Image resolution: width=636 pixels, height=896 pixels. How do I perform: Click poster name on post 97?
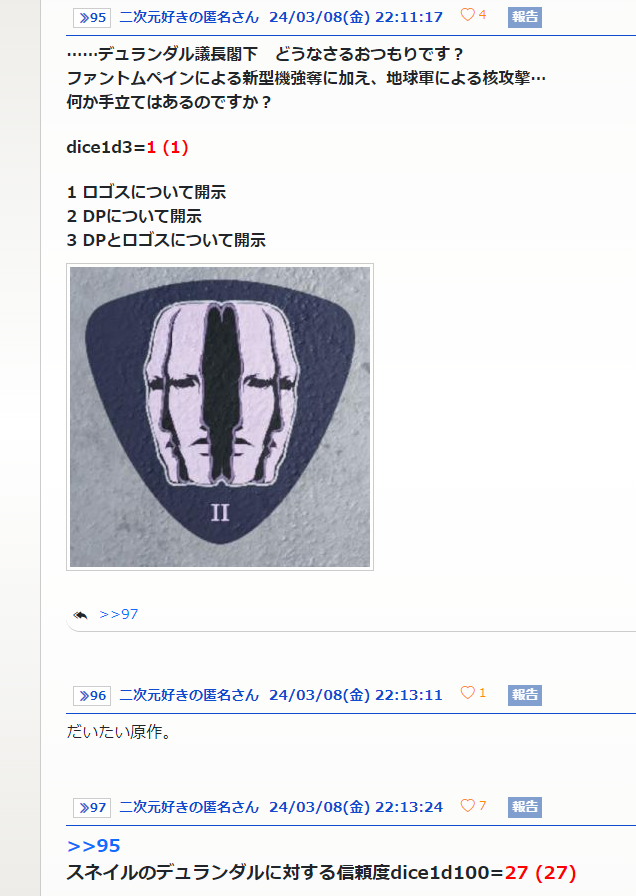coord(189,807)
